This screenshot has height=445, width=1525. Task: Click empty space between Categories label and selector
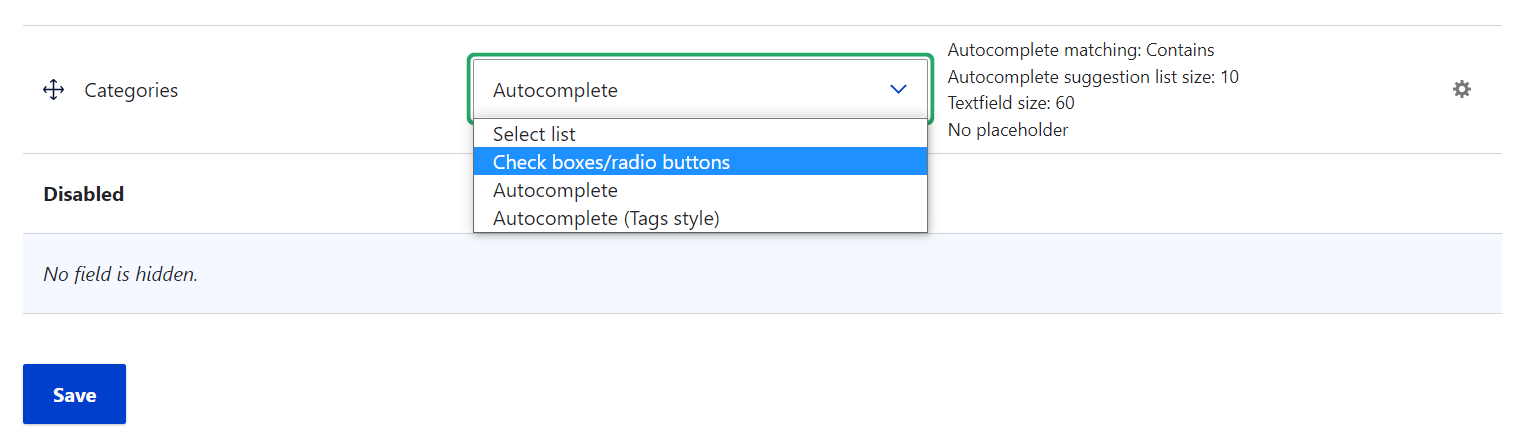click(x=320, y=90)
